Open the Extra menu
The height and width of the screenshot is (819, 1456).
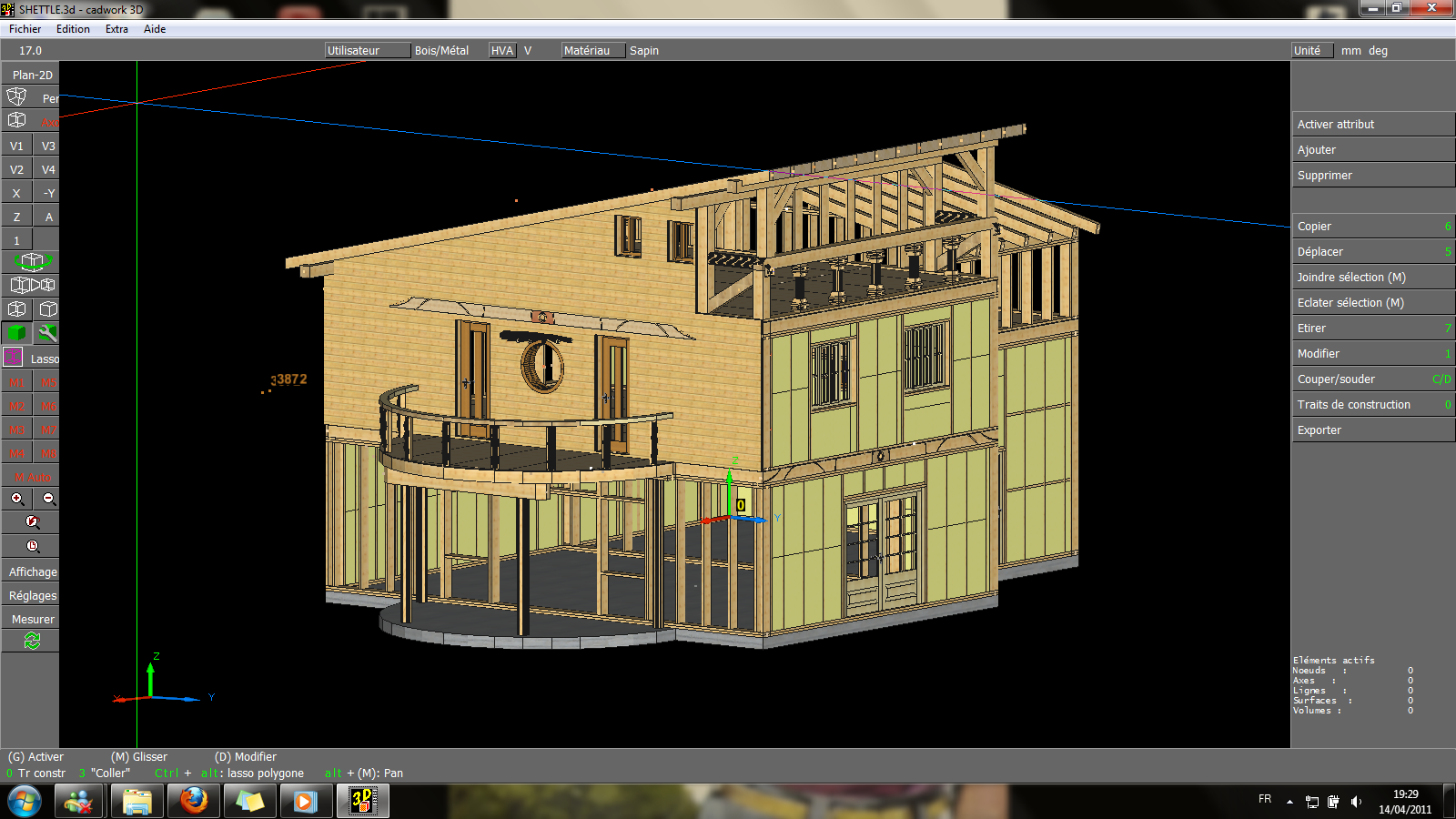[x=116, y=29]
